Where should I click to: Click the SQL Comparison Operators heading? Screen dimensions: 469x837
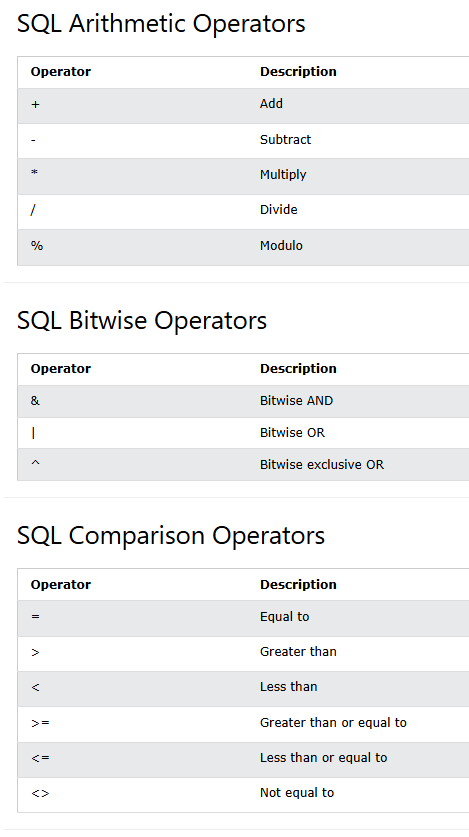coord(171,536)
